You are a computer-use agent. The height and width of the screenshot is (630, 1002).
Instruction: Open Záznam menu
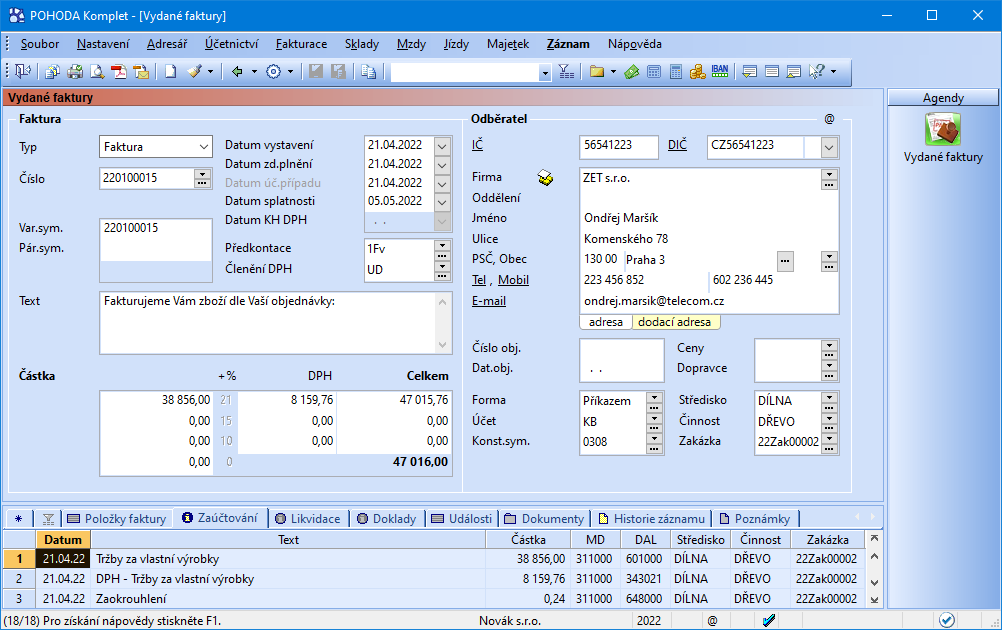[568, 44]
